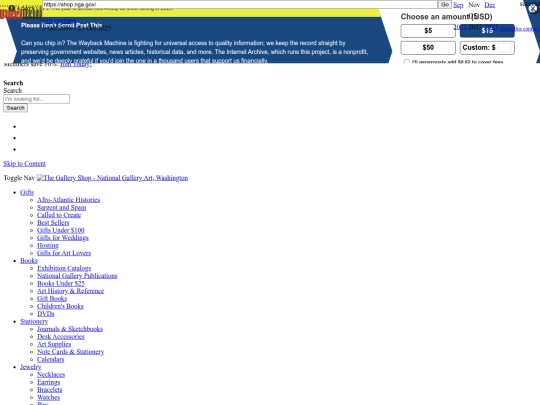Focus the Custom amount input field
540x405 pixels.
(x=505, y=48)
